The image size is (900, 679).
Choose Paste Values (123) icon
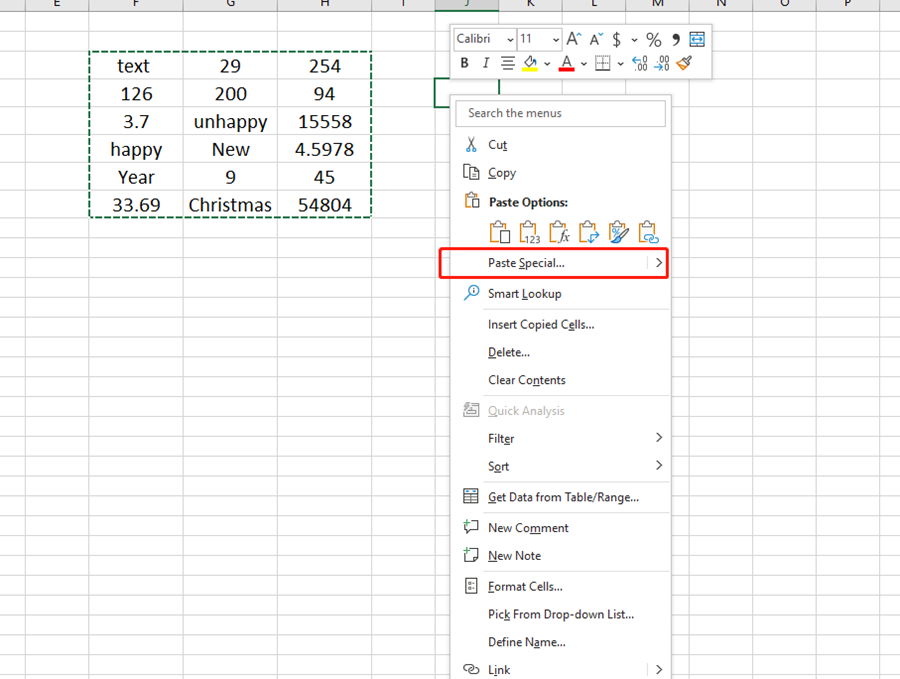pos(529,232)
